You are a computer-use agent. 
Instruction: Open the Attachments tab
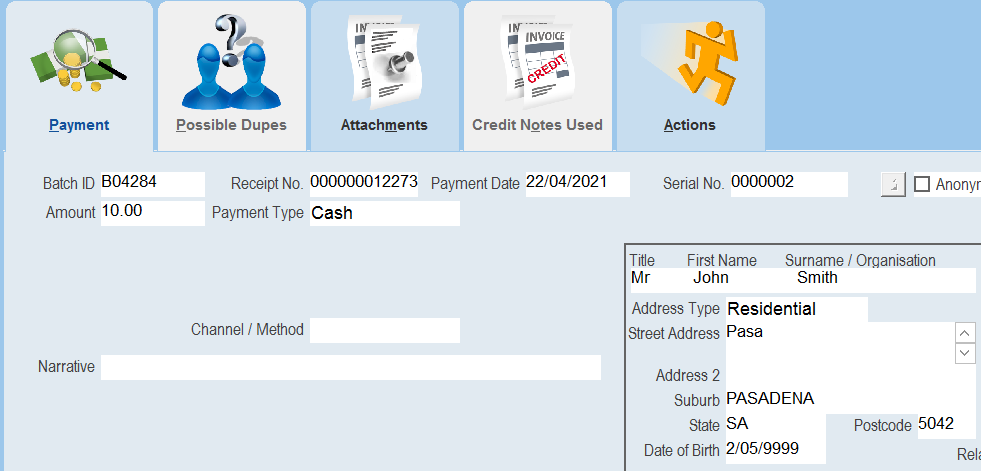pyautogui.click(x=384, y=76)
